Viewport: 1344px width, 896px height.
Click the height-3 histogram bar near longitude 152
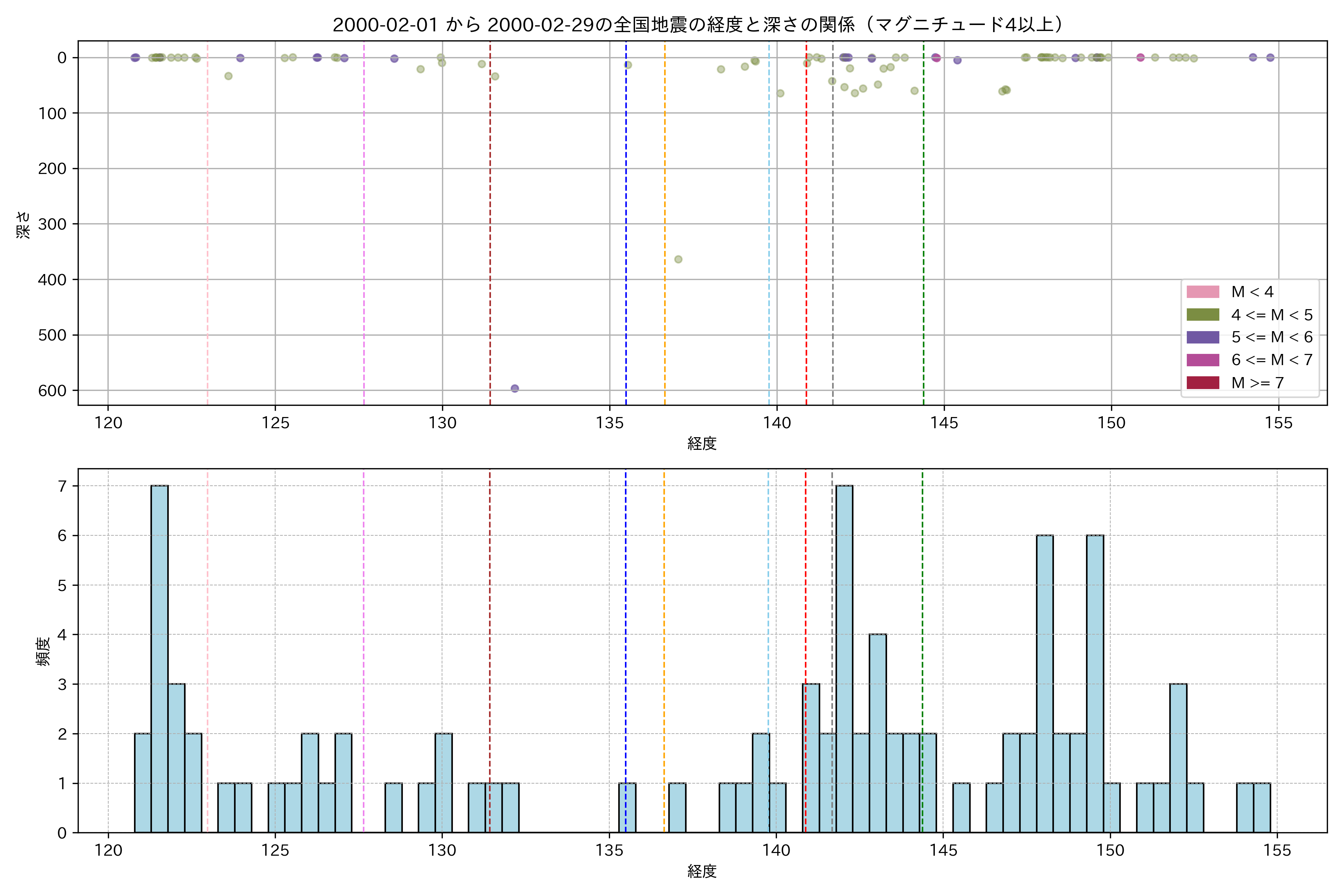pos(1178,758)
